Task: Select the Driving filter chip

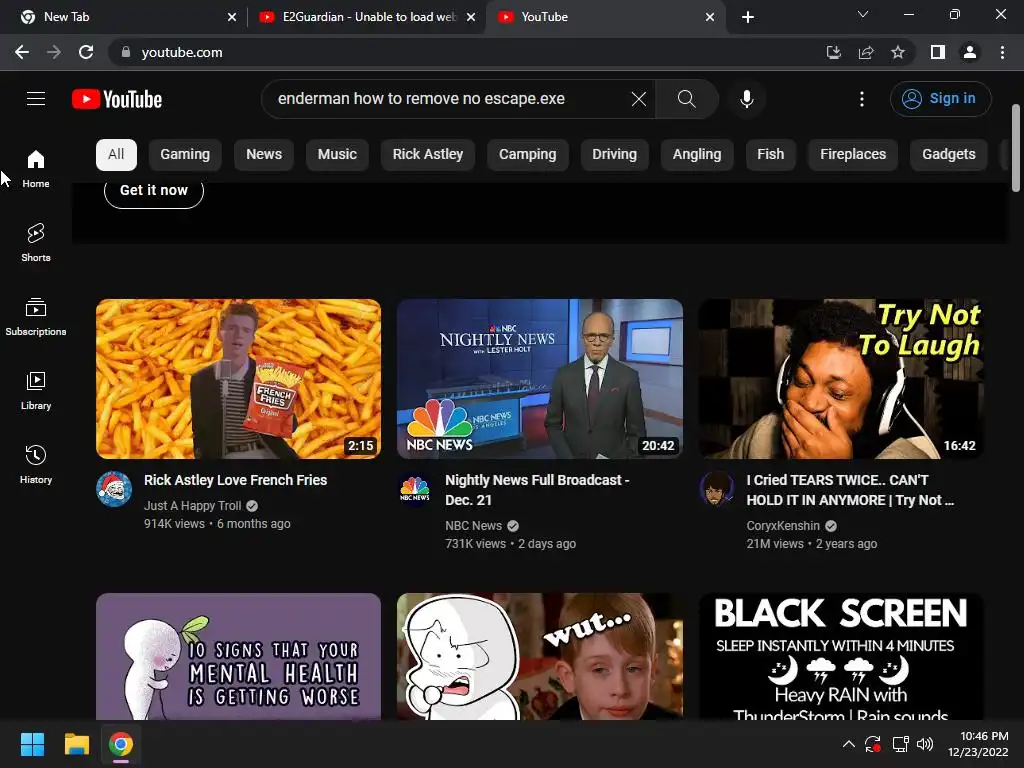Action: click(x=614, y=155)
